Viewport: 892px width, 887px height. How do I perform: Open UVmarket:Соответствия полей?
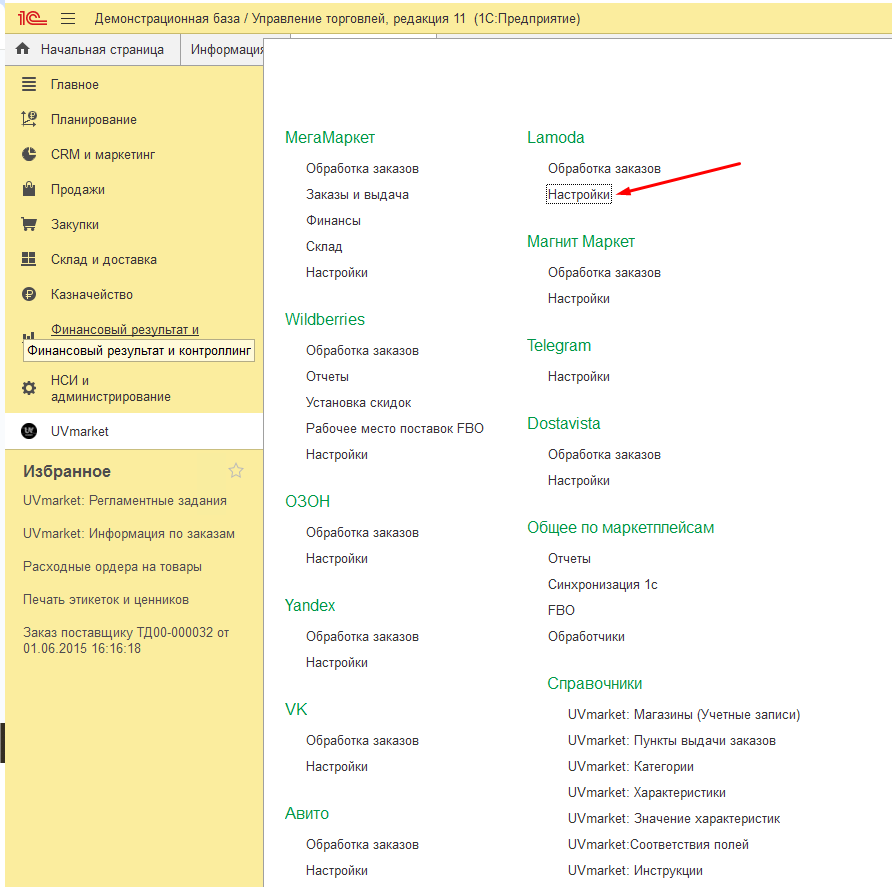[x=658, y=845]
